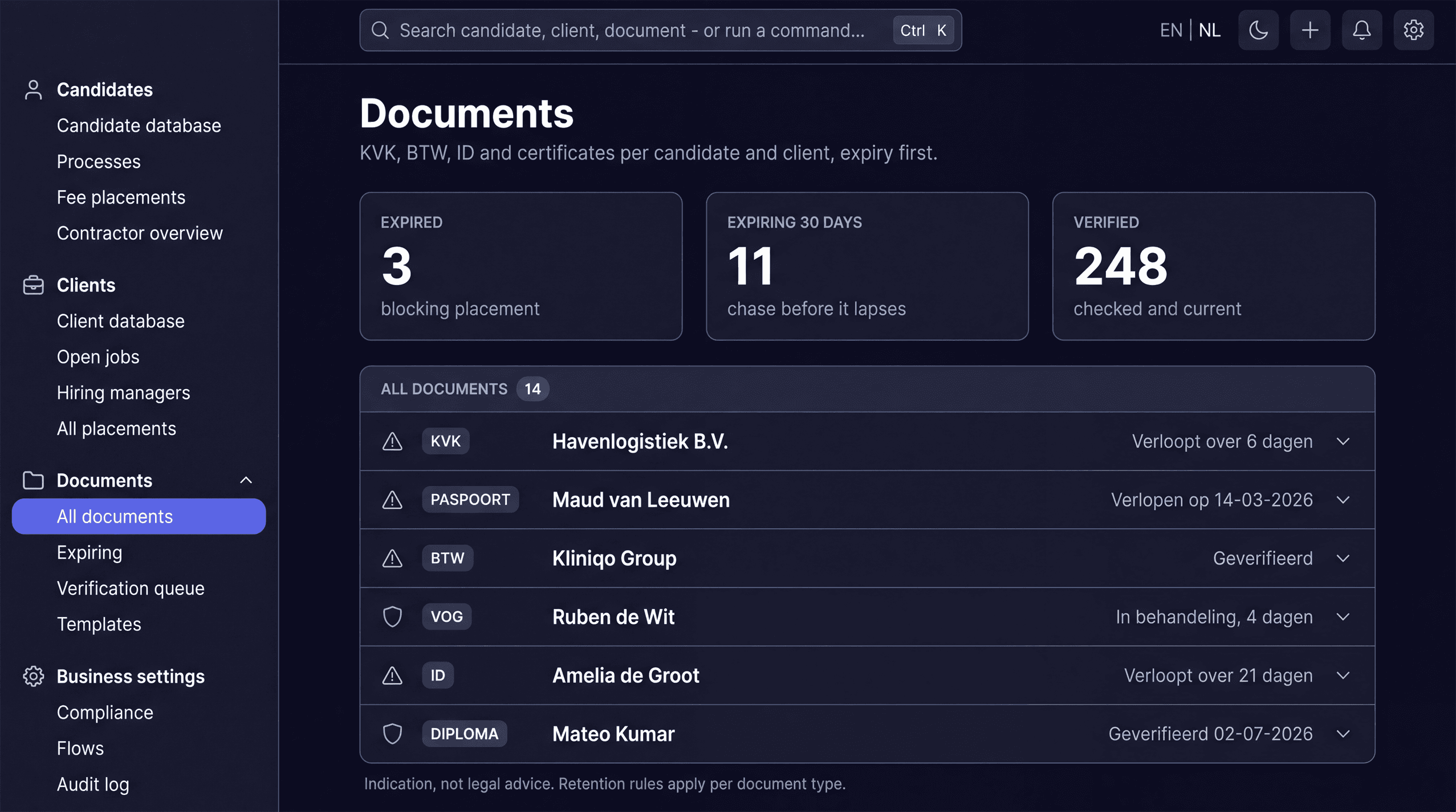Screen dimensions: 1456x812
Task: Open Candidate database in sidebar
Action: (139, 125)
